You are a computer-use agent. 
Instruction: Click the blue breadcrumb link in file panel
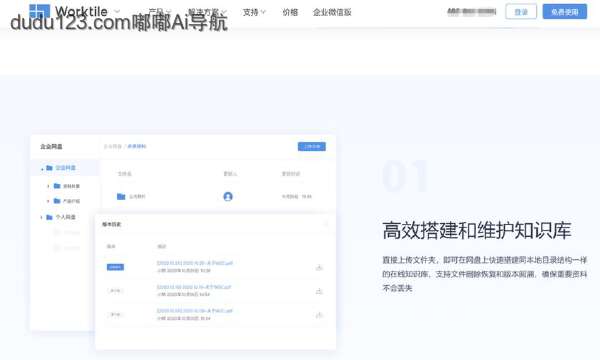pyautogui.click(x=137, y=146)
